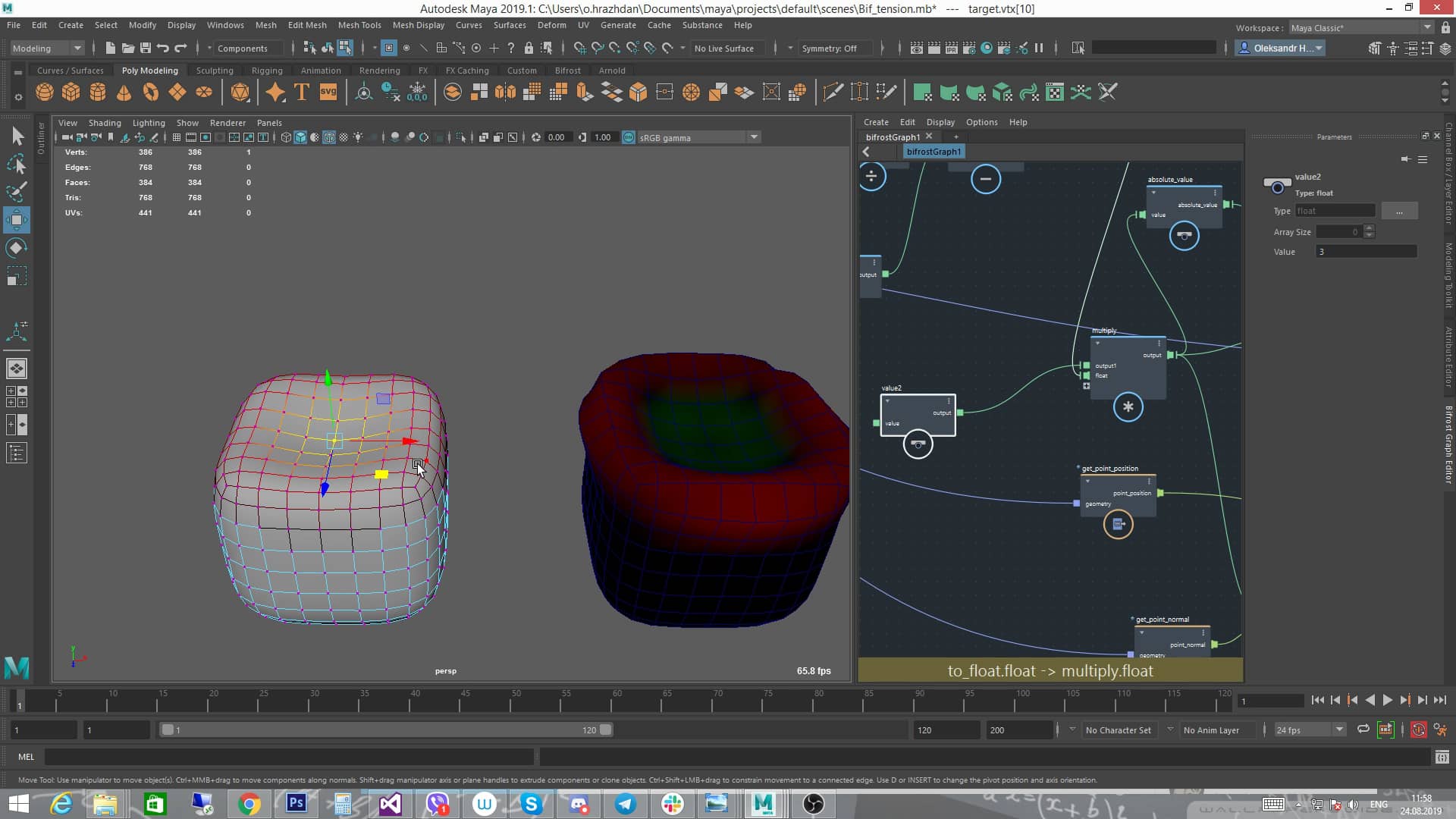
Task: Launch Google Chrome from the Windows taskbar
Action: pyautogui.click(x=248, y=804)
